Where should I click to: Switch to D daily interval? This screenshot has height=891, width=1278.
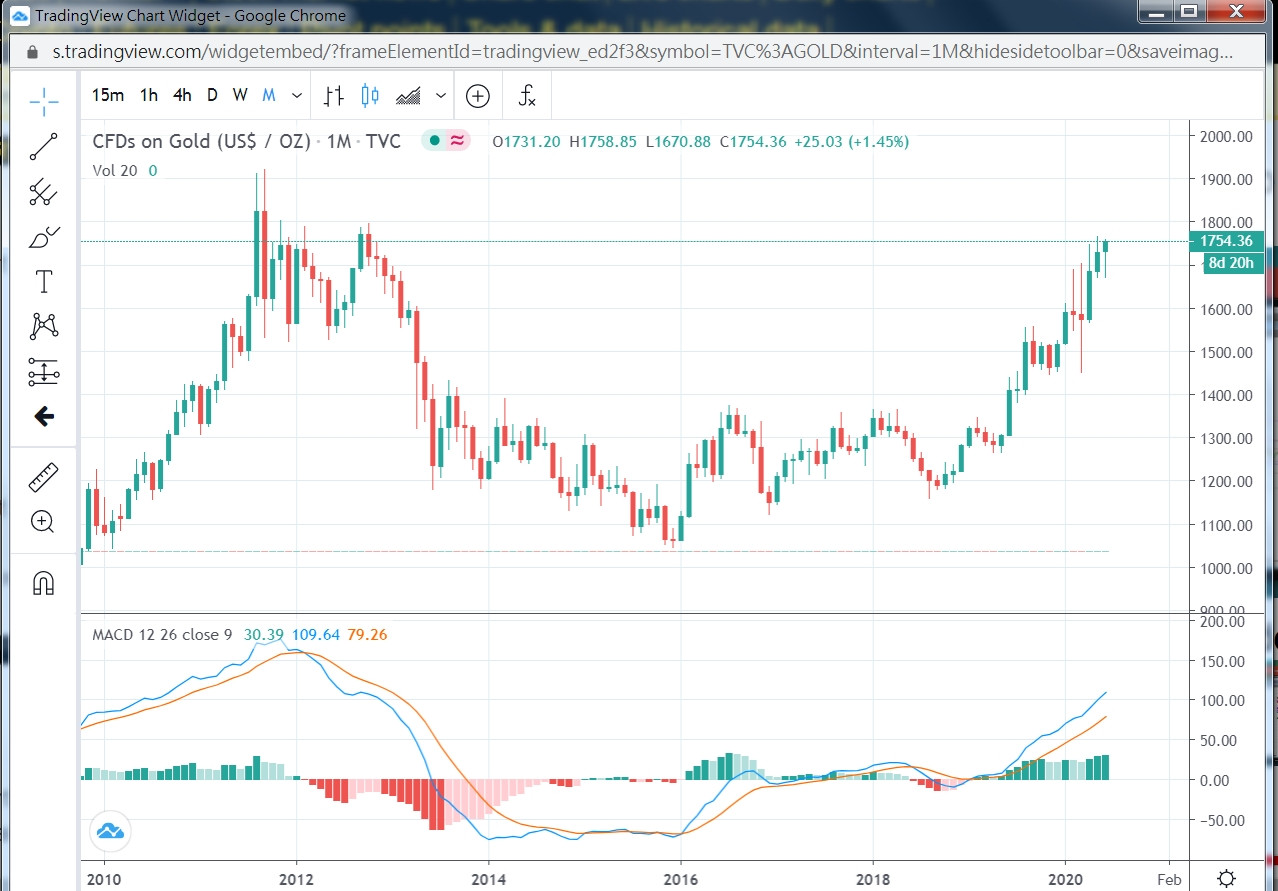pyautogui.click(x=212, y=96)
